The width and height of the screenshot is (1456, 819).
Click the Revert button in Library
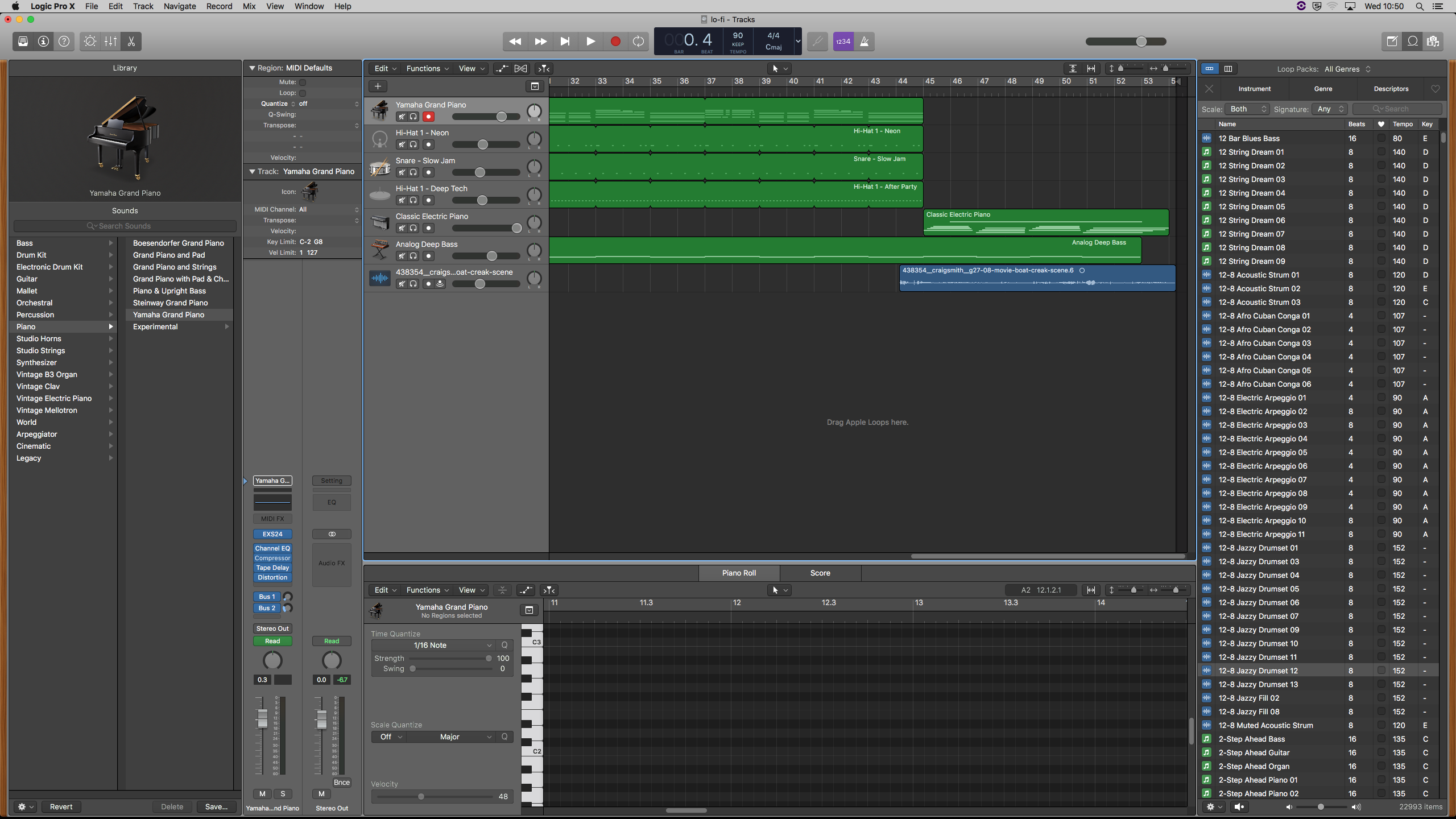(x=61, y=806)
